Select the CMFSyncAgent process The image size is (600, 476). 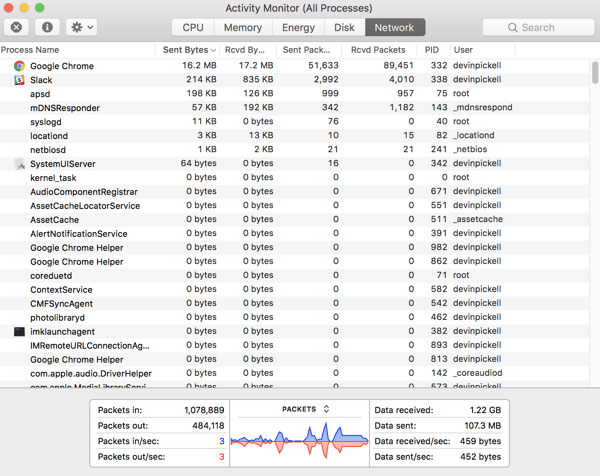point(61,304)
